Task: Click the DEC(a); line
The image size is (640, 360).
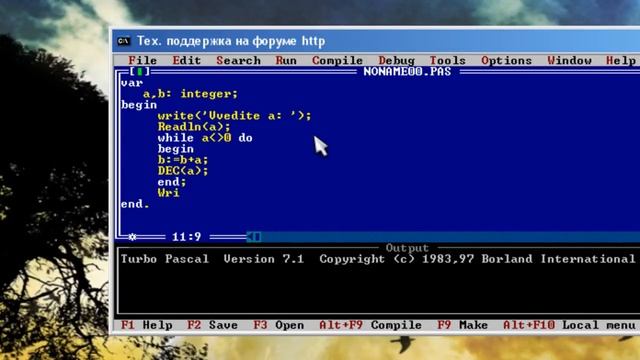Action: pyautogui.click(x=183, y=171)
